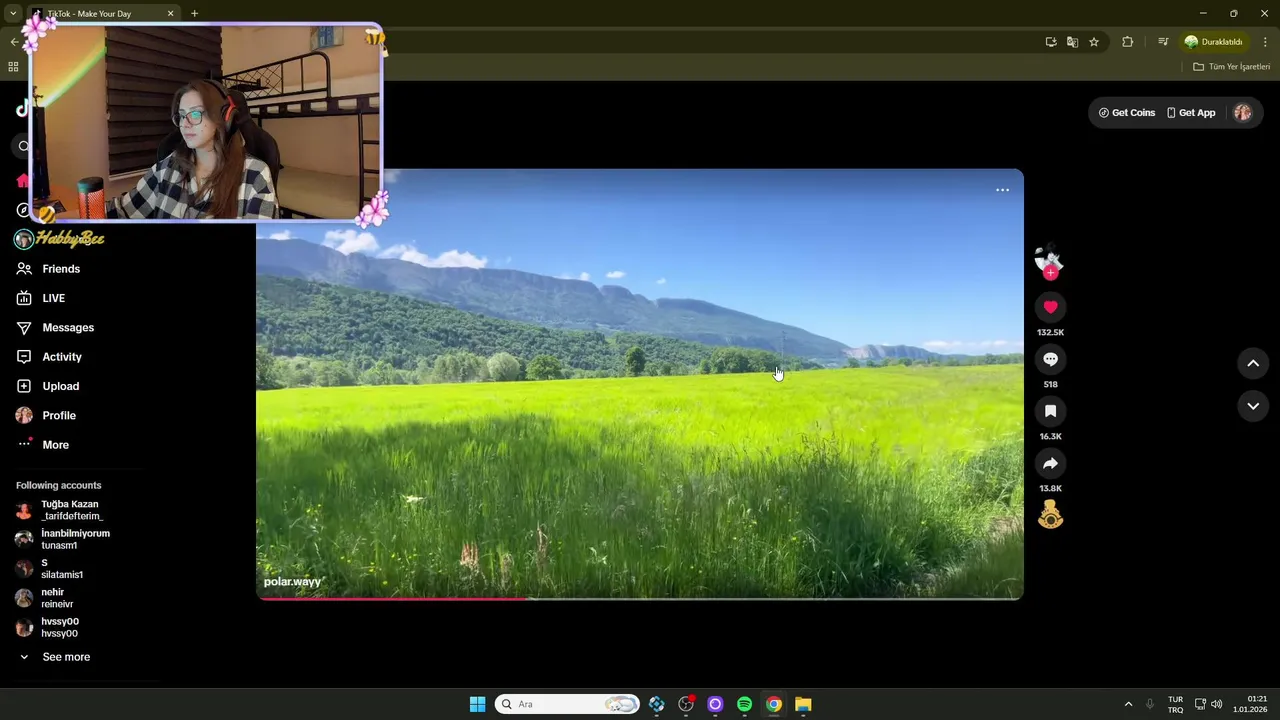Image resolution: width=1280 pixels, height=720 pixels.
Task: Open the volume control in tray
Action: (1216, 704)
